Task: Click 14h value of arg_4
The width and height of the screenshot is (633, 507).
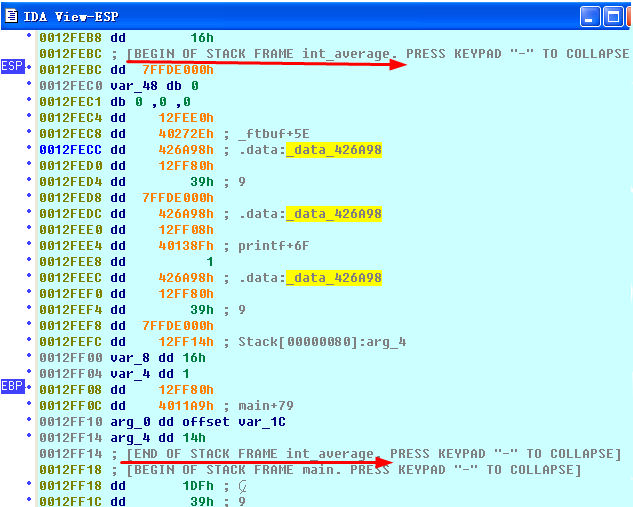Action: (194, 438)
